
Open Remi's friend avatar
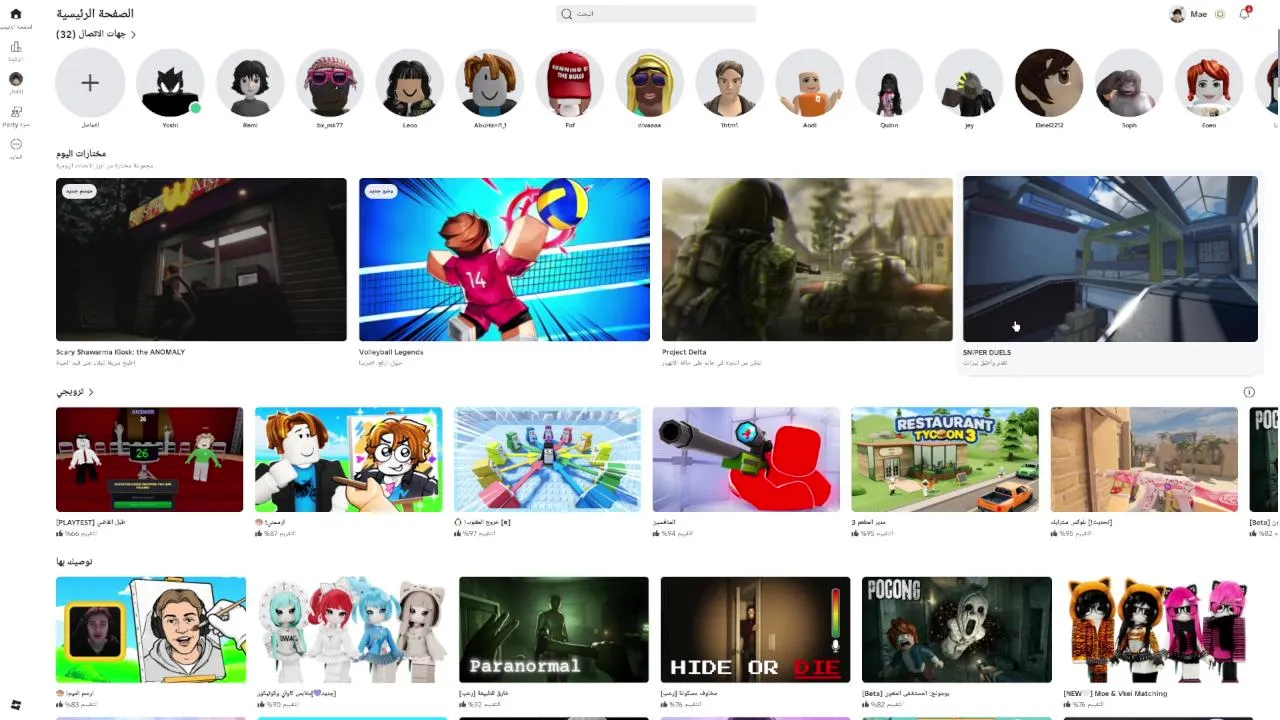pyautogui.click(x=250, y=83)
